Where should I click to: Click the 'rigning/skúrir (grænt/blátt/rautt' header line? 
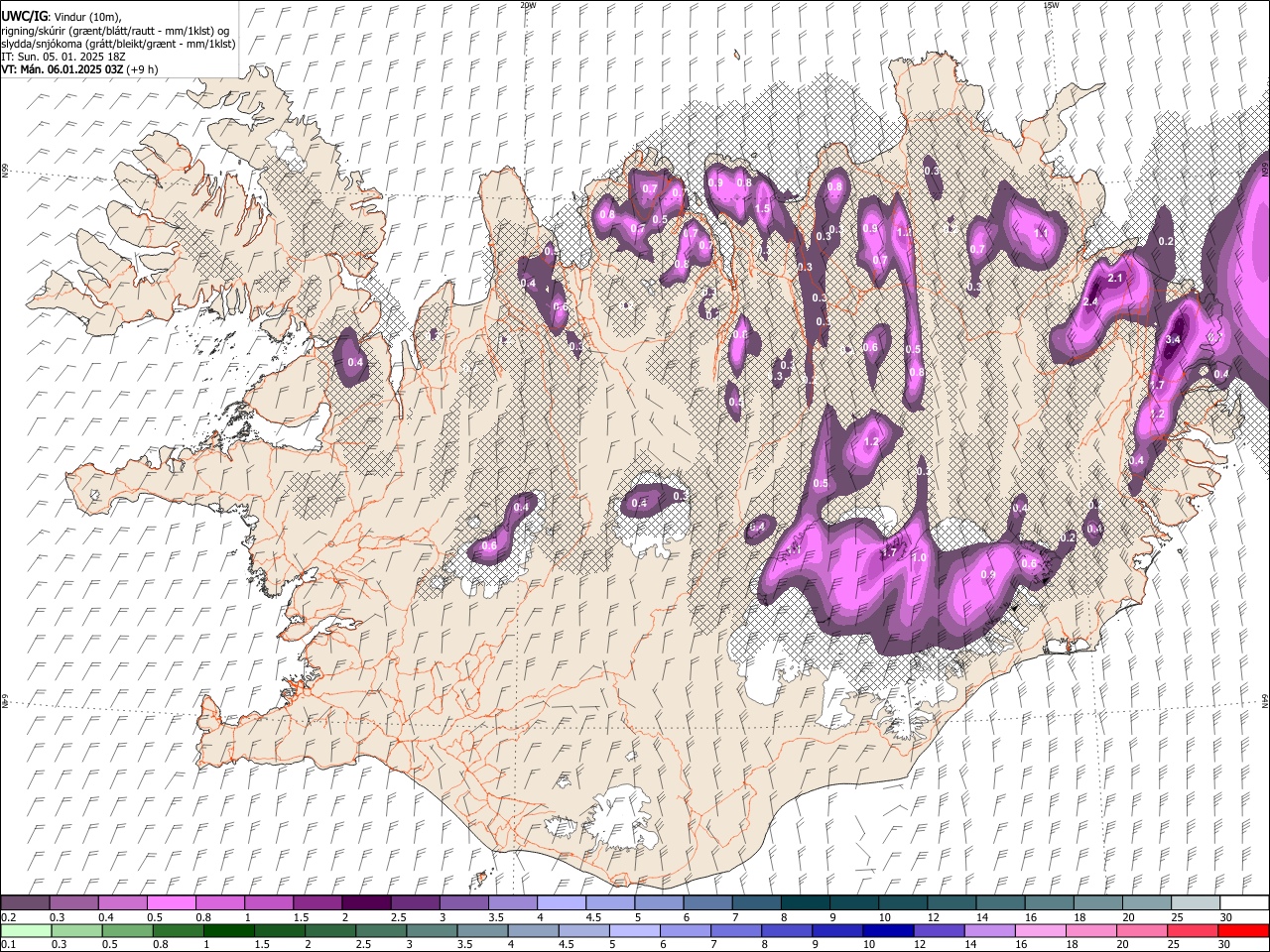115,30
